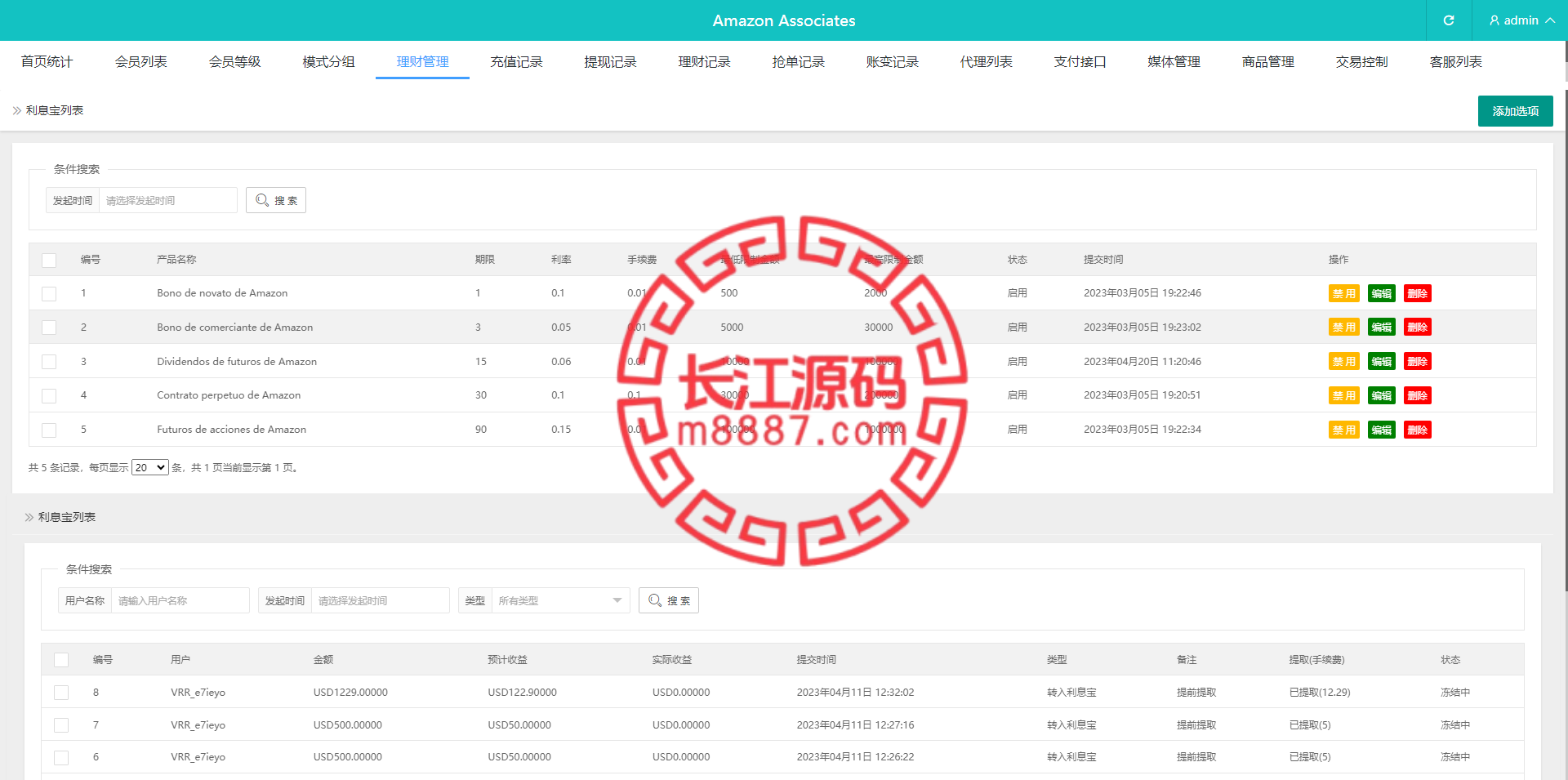Open 理财记录 tab
This screenshot has height=780, width=1568.
(x=704, y=61)
